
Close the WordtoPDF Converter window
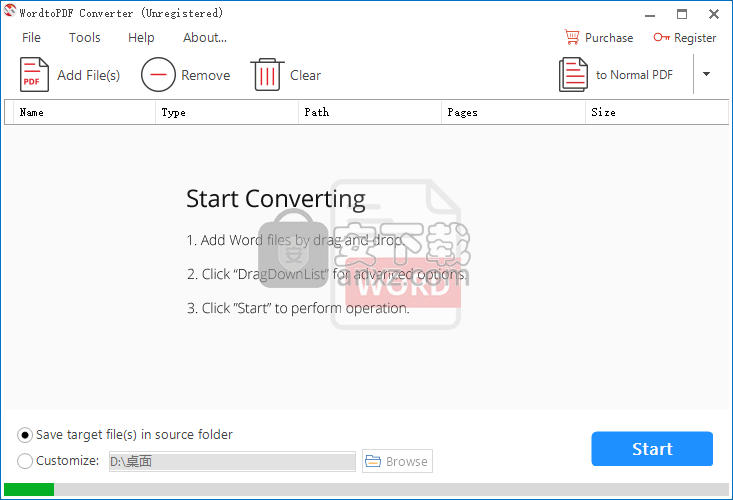coord(714,14)
